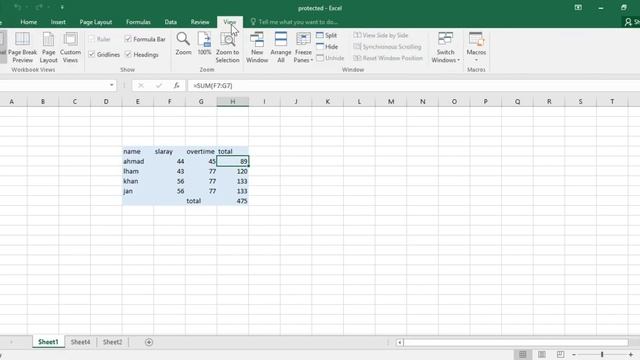Click the Tell me lightbulb icon

(253, 22)
